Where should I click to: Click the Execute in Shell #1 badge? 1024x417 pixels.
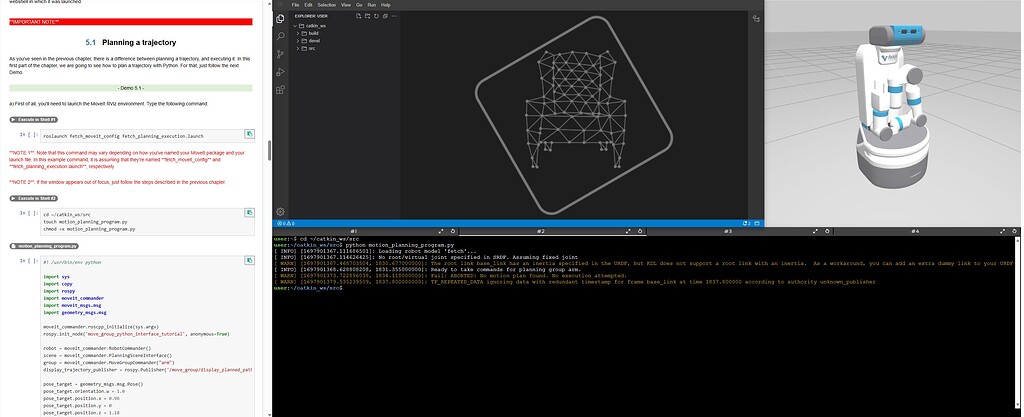pos(34,120)
